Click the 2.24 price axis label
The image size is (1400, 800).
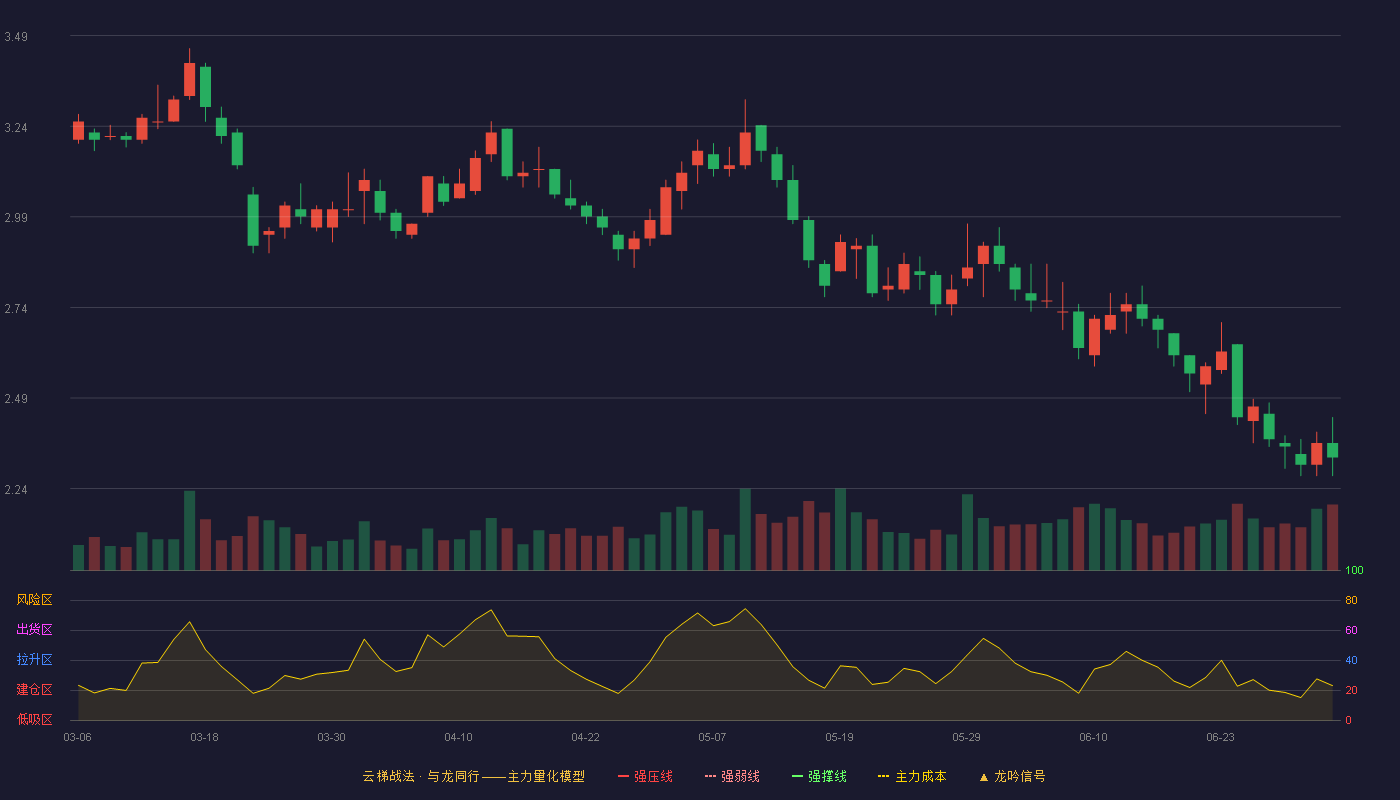tap(16, 490)
